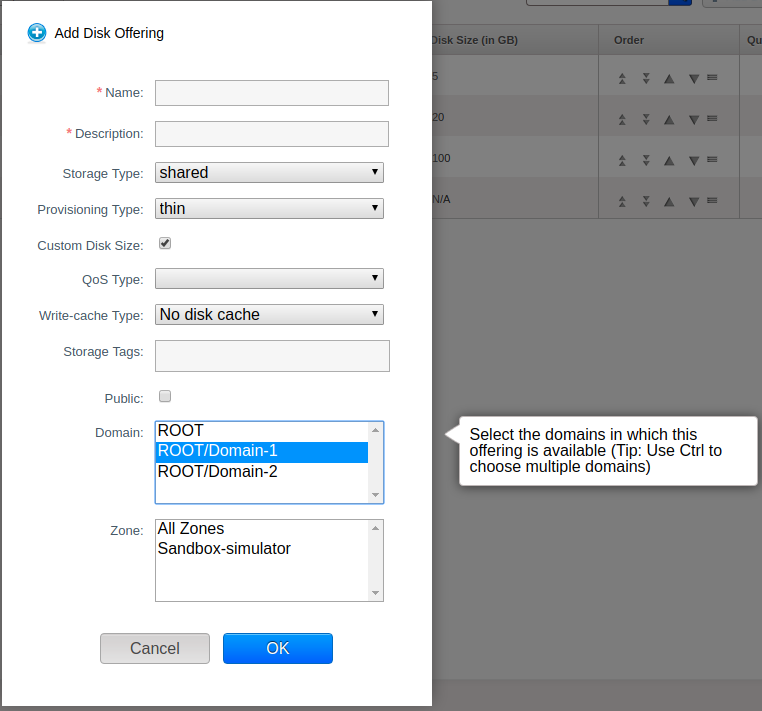Click Zone list scroll down arrow
Image resolution: width=762 pixels, height=711 pixels.
(375, 593)
